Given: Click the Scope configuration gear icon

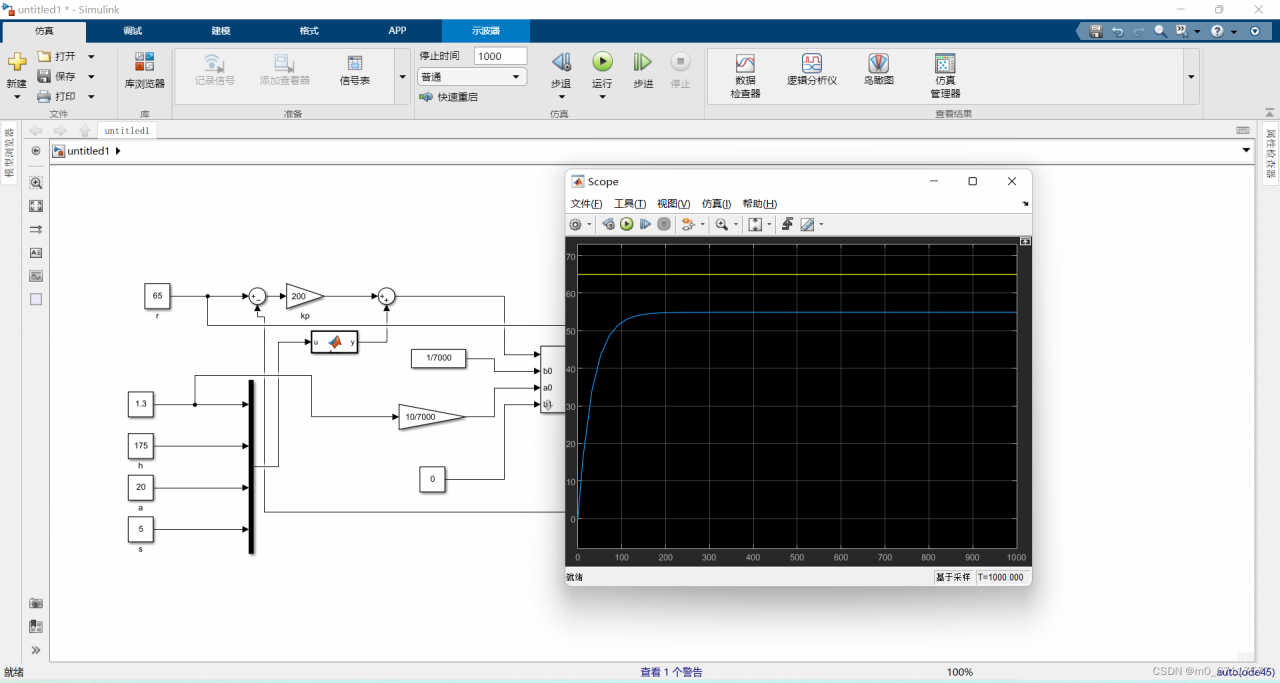Looking at the screenshot, I should click(x=575, y=225).
